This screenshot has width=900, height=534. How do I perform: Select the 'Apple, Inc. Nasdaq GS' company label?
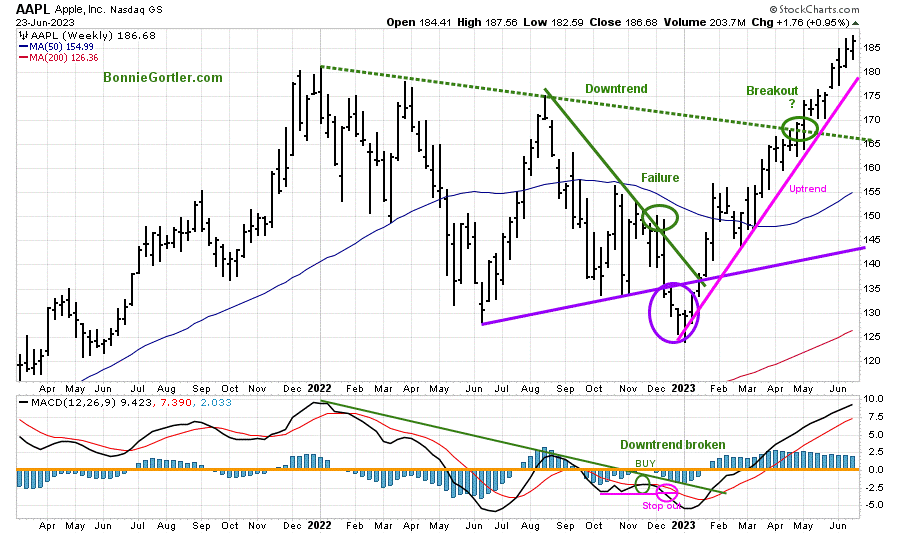[x=108, y=10]
